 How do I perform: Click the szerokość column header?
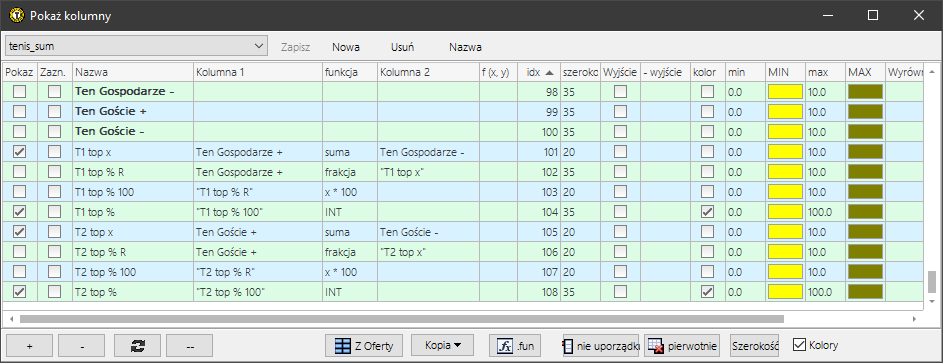click(x=580, y=72)
